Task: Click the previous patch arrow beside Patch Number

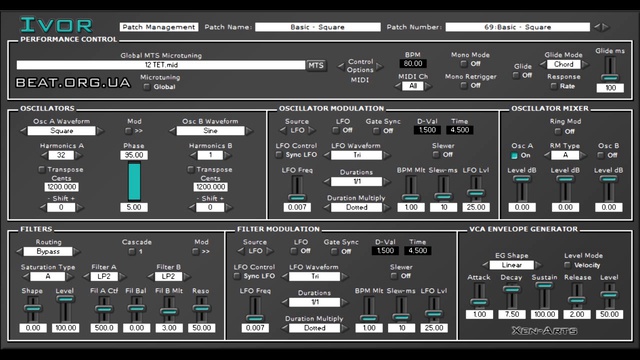Action: pos(597,27)
